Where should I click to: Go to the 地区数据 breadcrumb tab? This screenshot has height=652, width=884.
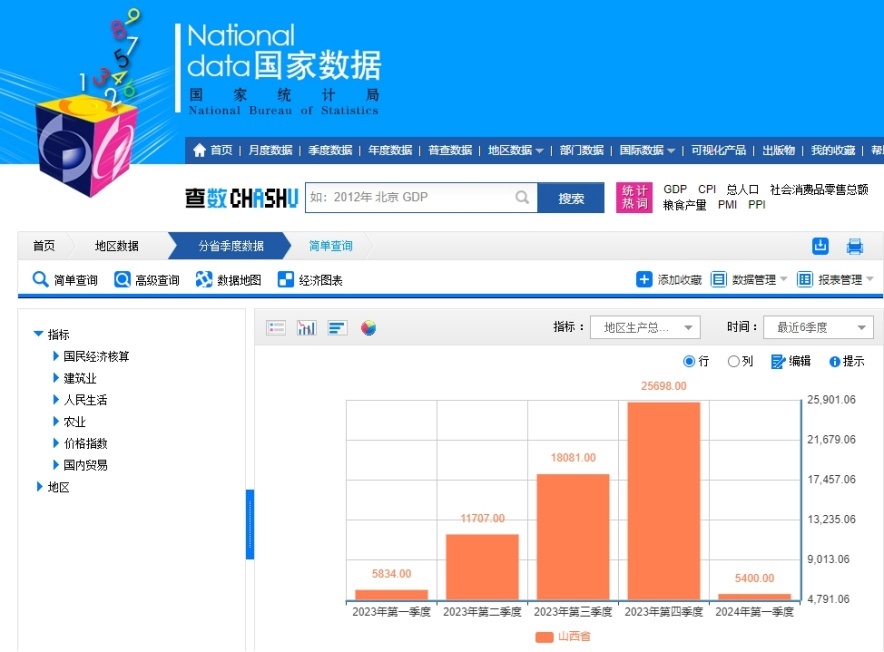tap(117, 246)
